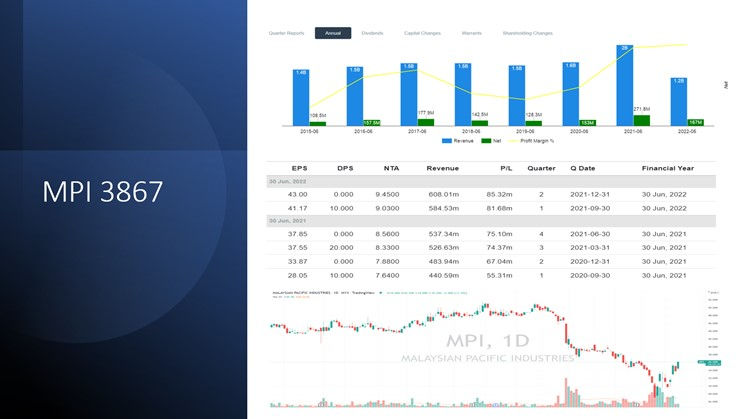This screenshot has width=752, height=419.
Task: Click the revenue value 440.59m
Action: pyautogui.click(x=444, y=276)
